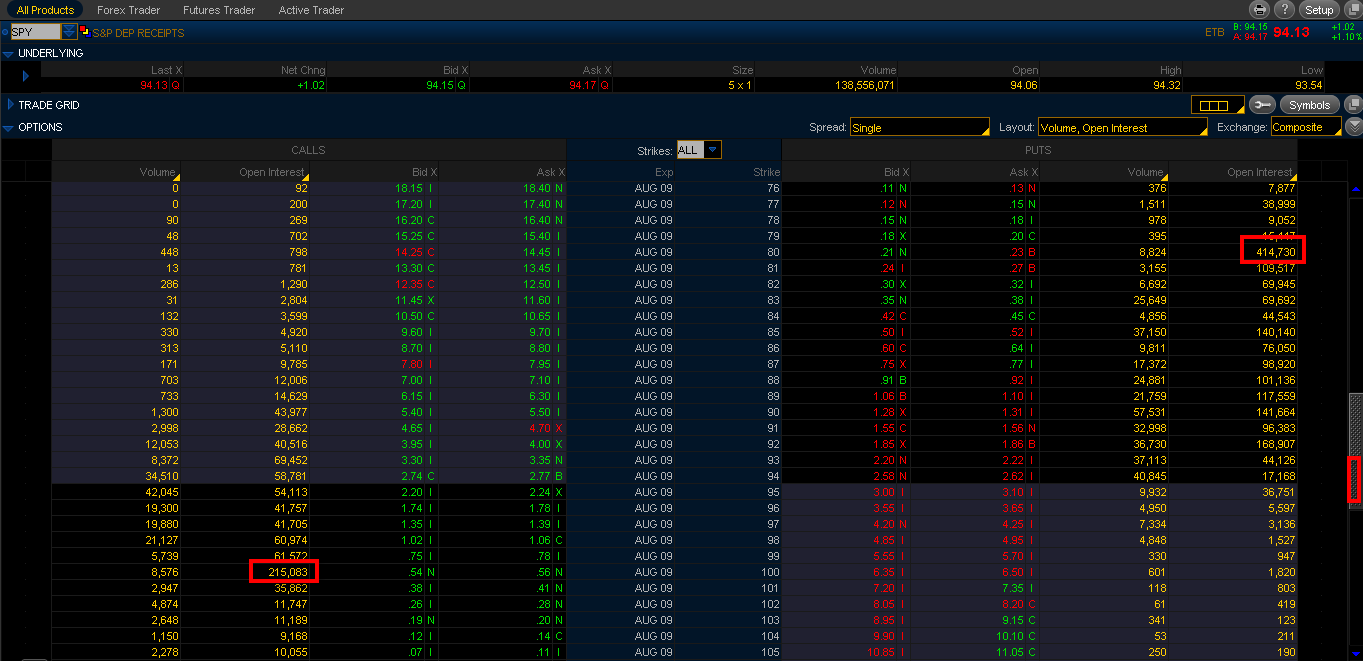Click the detach window icon next to Setup
Viewport: 1363px width, 661px height.
pos(1352,10)
